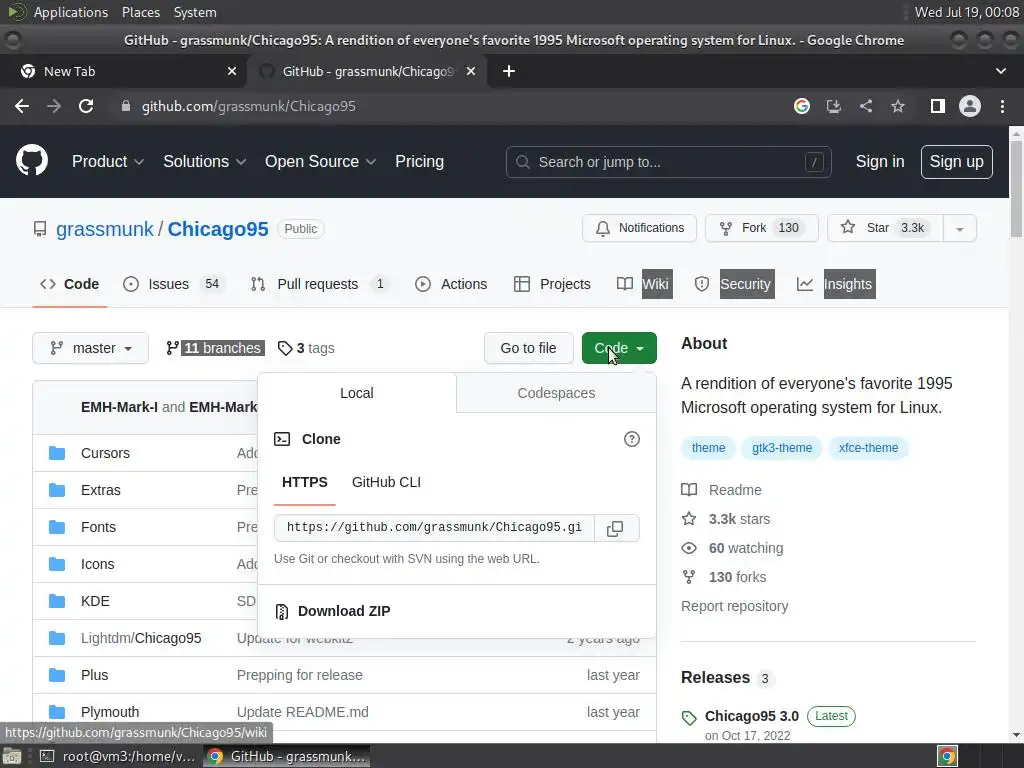Screen dimensions: 1024x768
Task: Click the clone help question mark icon
Action: click(x=632, y=439)
